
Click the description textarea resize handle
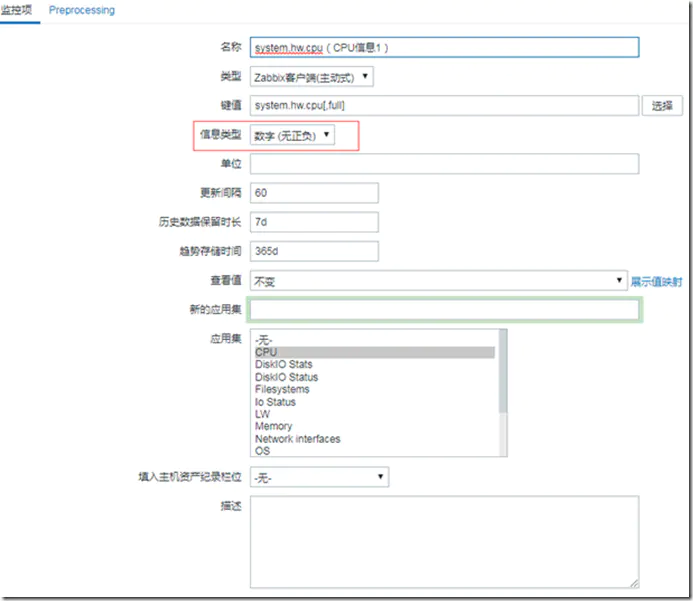(634, 583)
